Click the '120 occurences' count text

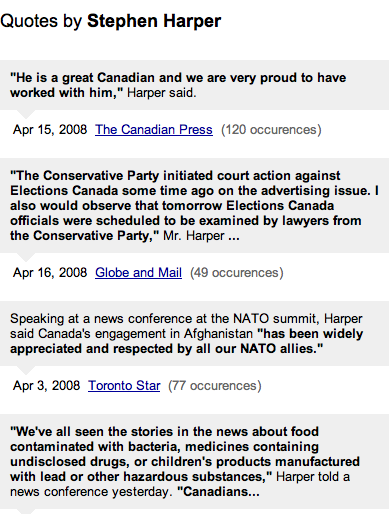pos(271,130)
